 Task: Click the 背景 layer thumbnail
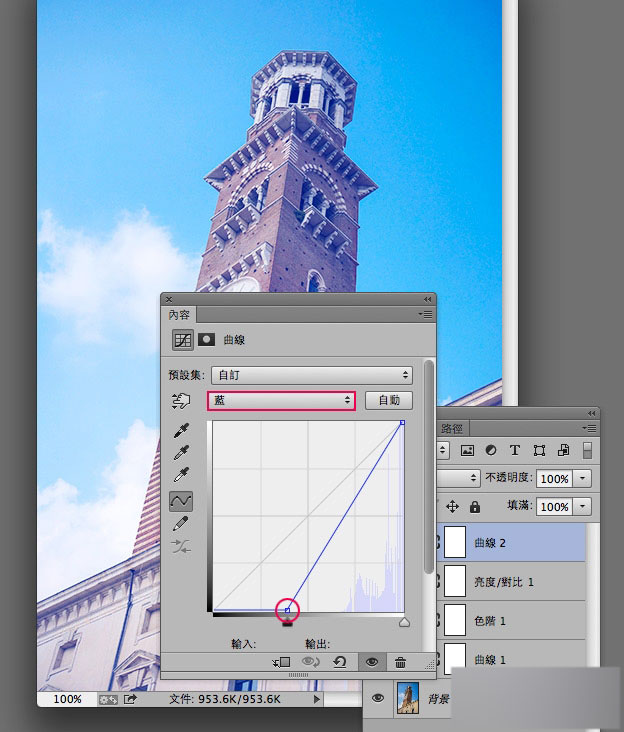click(x=408, y=698)
